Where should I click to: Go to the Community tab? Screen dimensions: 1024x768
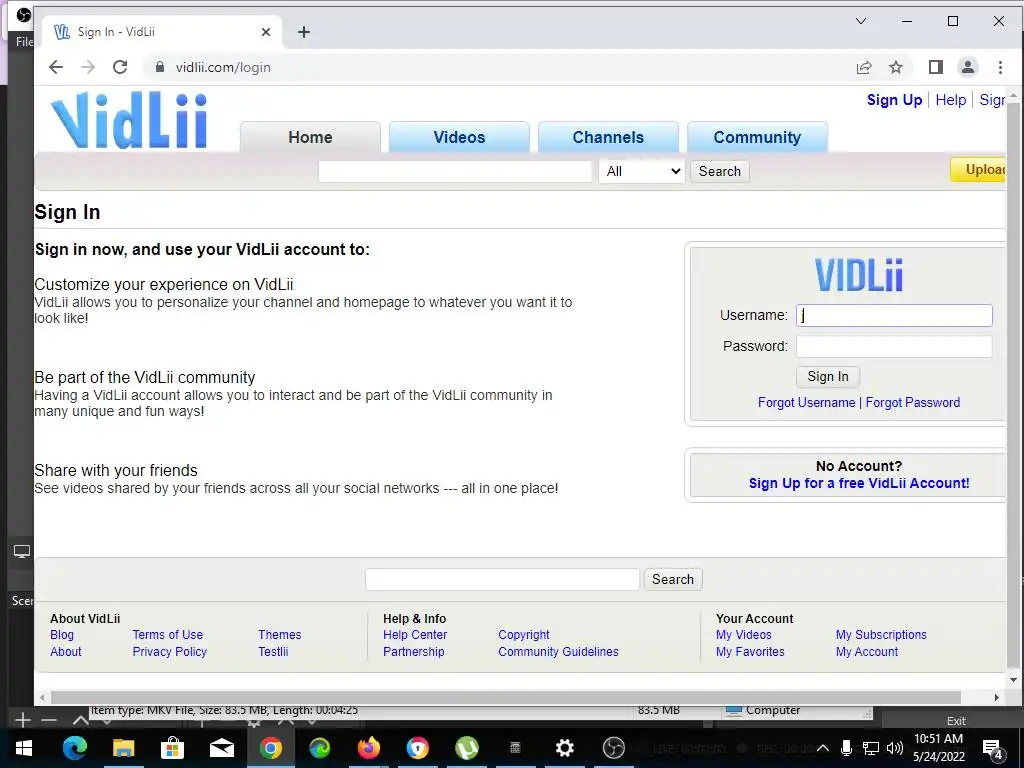pos(757,137)
